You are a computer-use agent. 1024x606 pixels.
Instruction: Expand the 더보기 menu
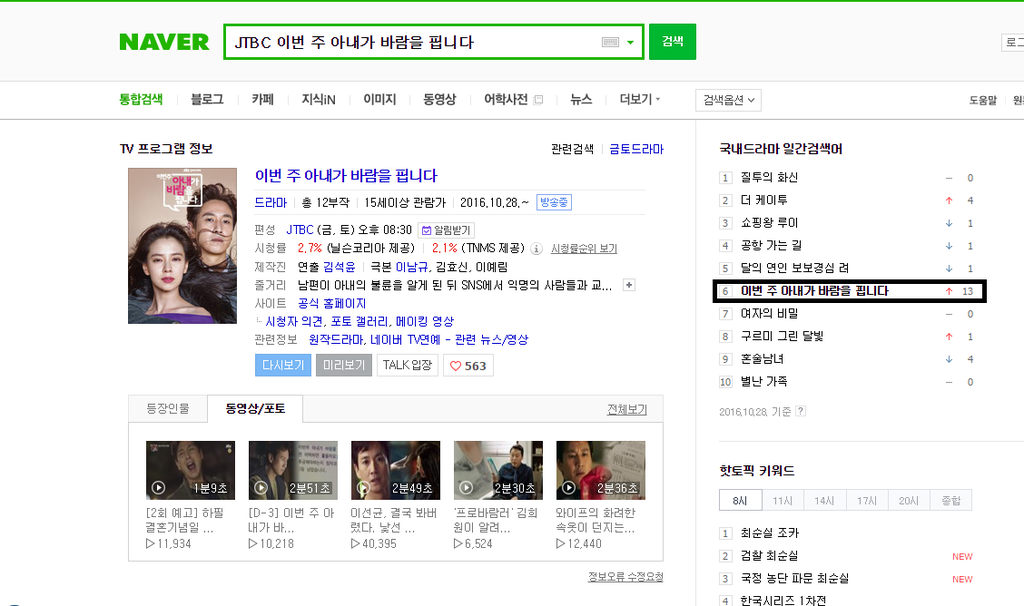[639, 99]
